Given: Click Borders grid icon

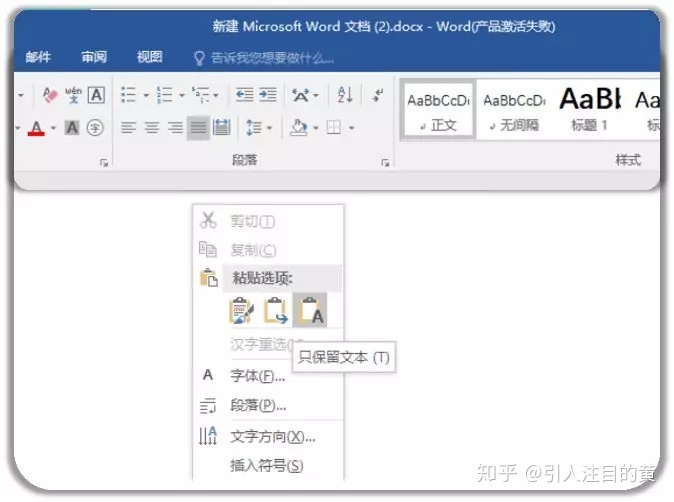Looking at the screenshot, I should pos(334,128).
